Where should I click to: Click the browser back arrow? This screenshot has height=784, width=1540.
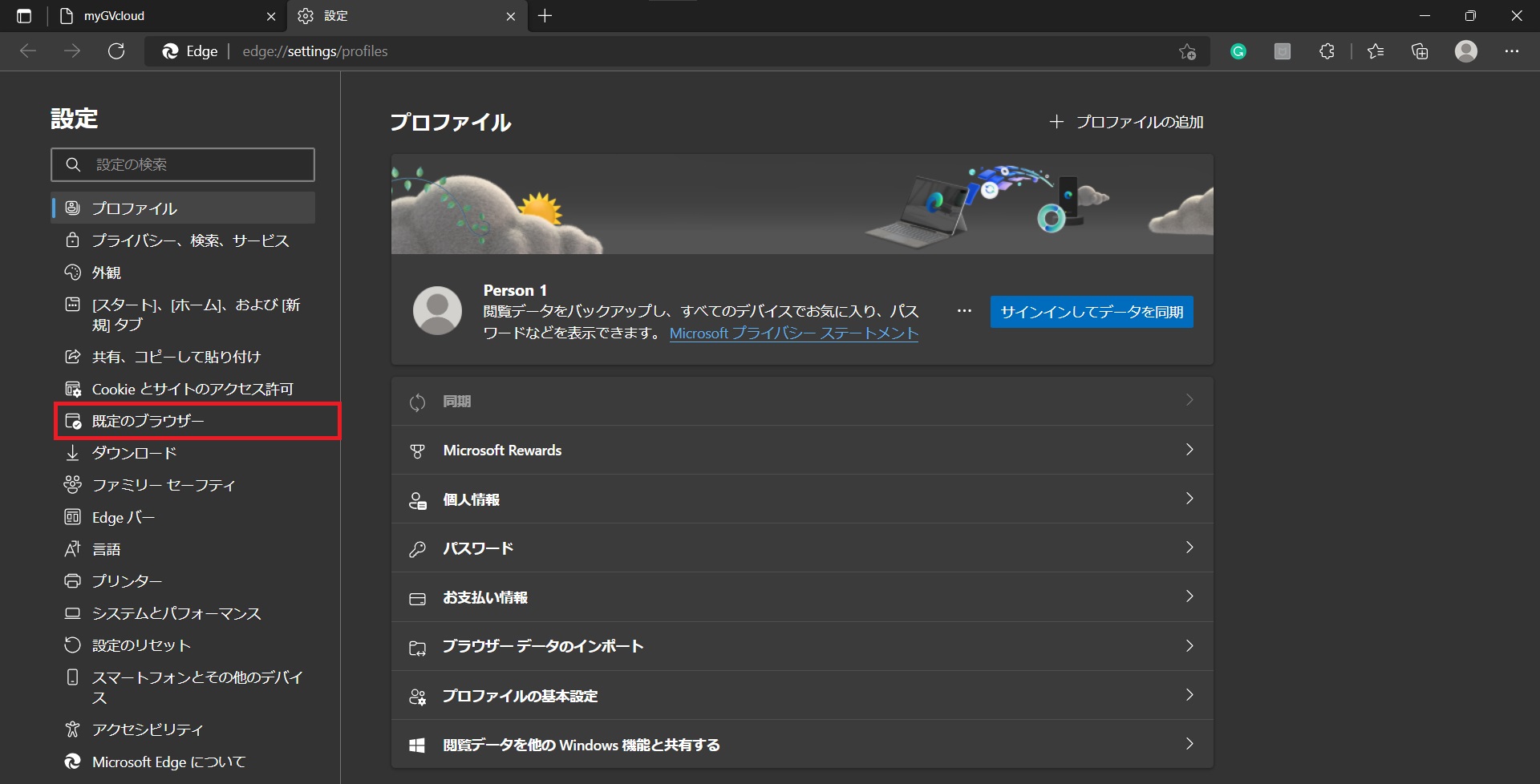pos(28,51)
